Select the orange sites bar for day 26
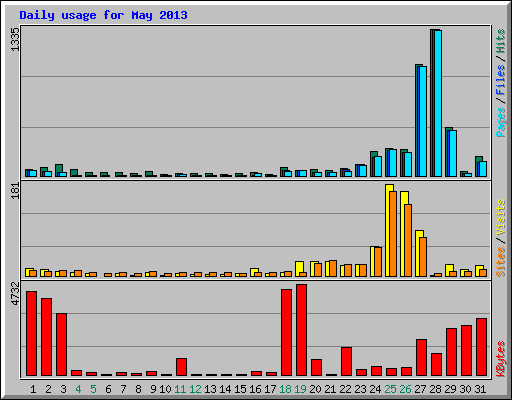 (408, 240)
